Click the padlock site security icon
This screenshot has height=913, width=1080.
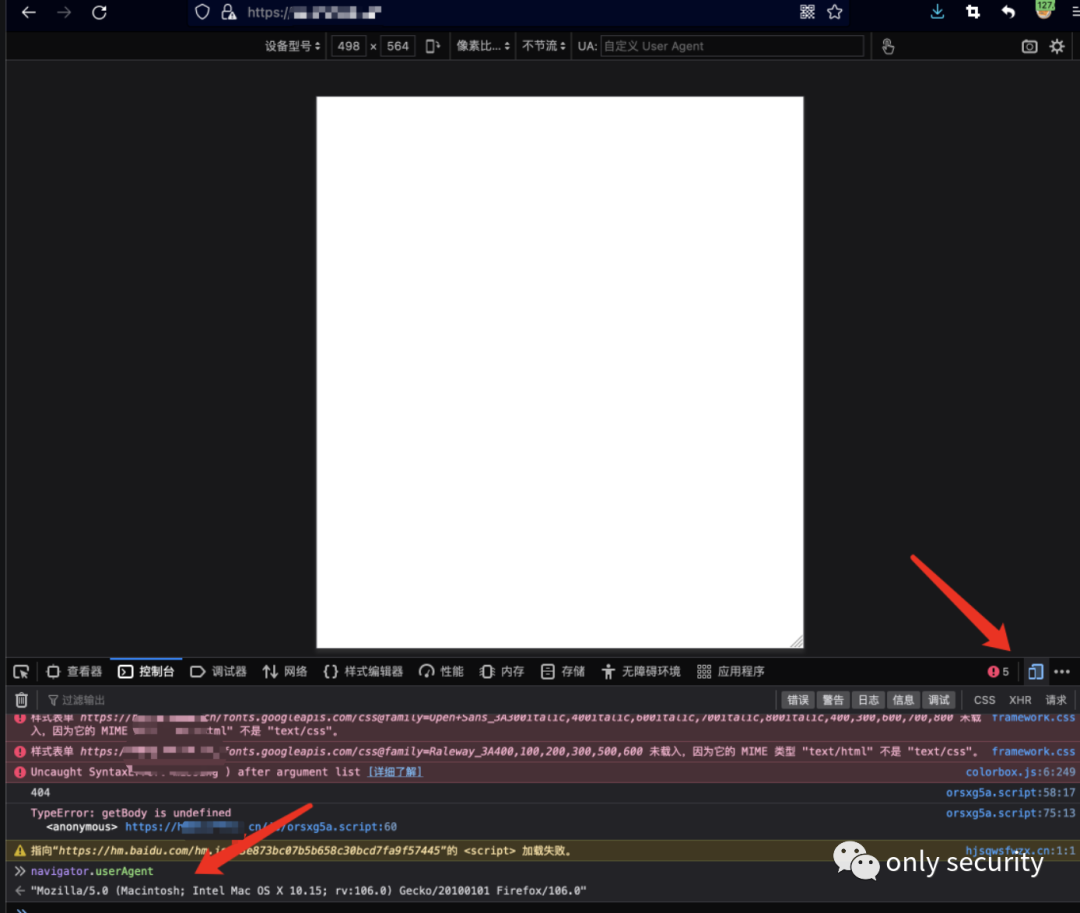coord(228,12)
